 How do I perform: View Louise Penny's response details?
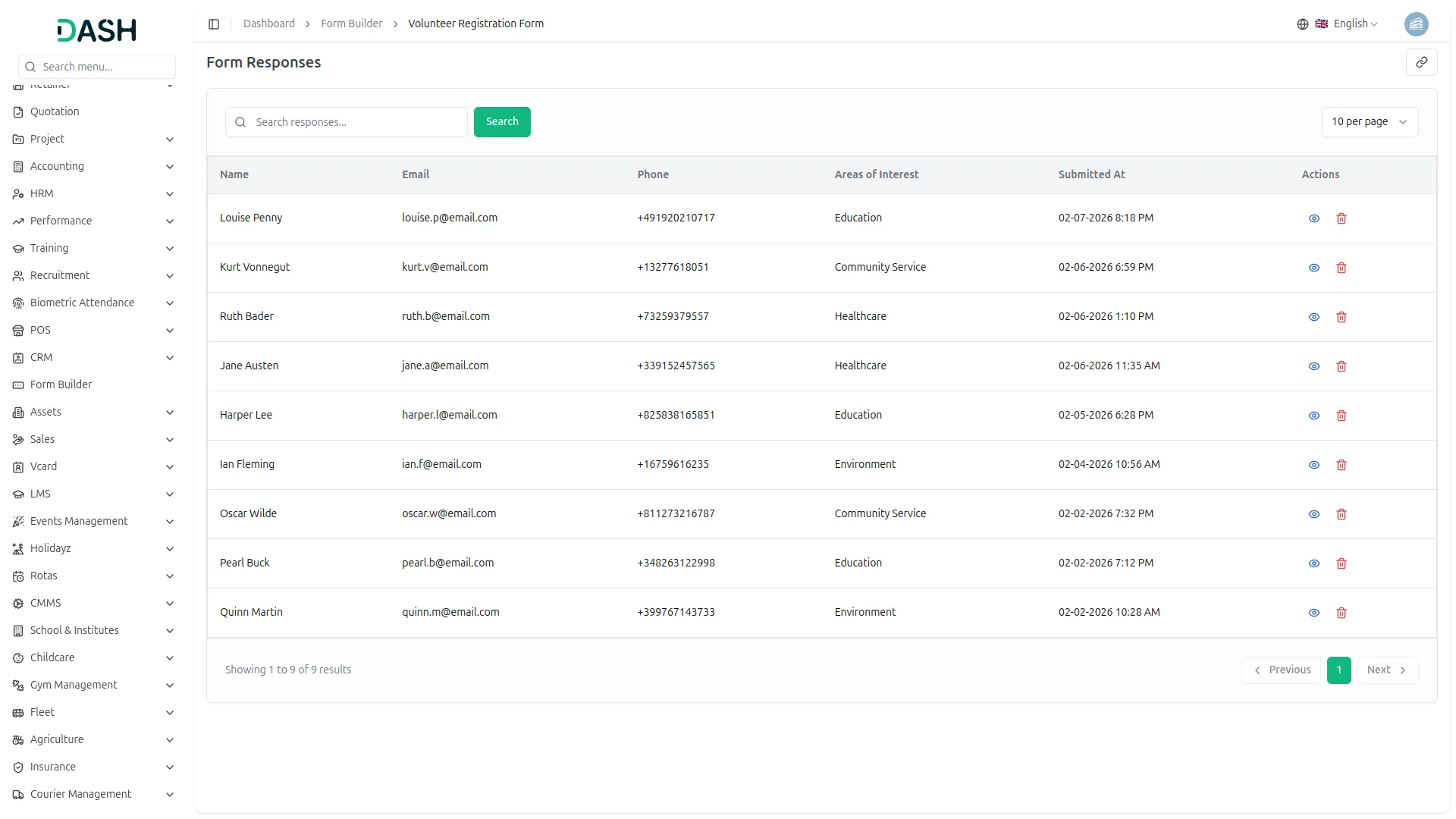(1313, 218)
